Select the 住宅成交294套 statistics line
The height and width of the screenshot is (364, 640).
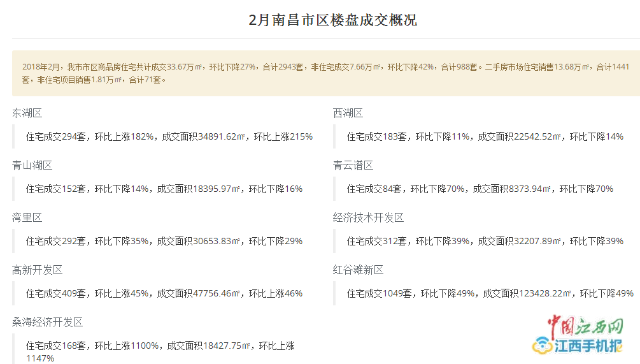coord(169,137)
